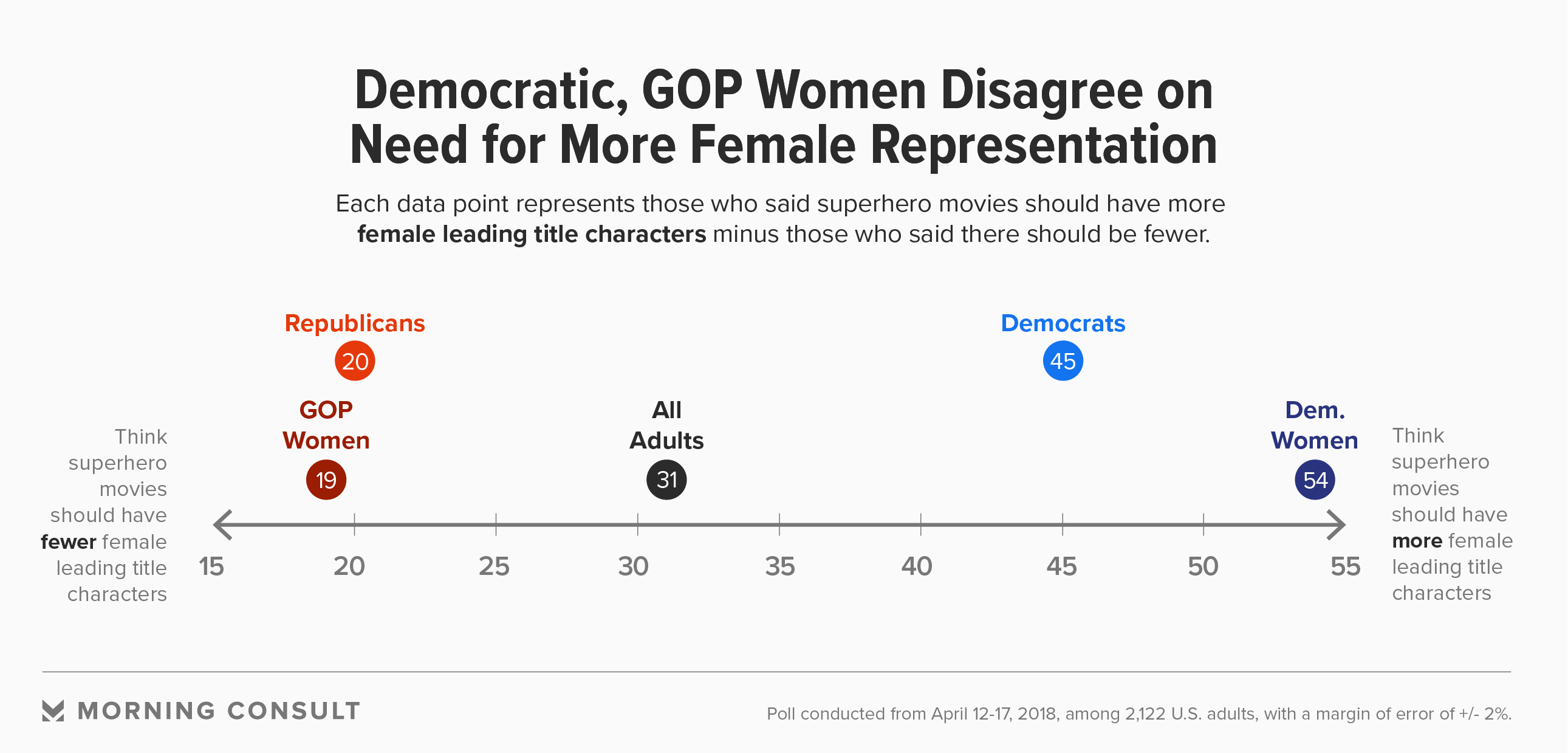Click the axis tick labeled 35
Viewport: 1568px width, 753px height.
pyautogui.click(x=779, y=524)
